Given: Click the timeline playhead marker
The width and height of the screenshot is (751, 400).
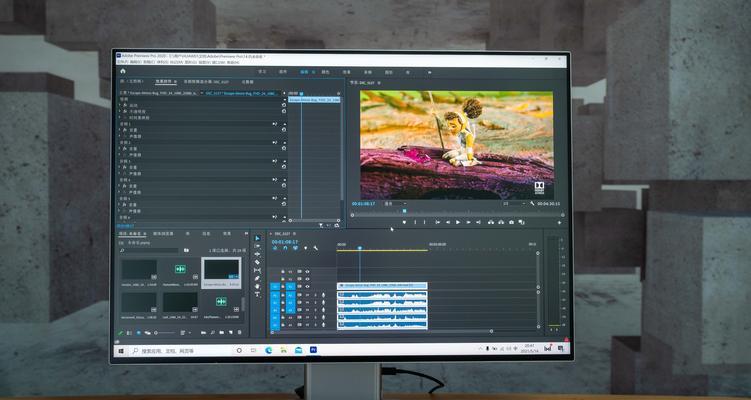Looking at the screenshot, I should (360, 248).
